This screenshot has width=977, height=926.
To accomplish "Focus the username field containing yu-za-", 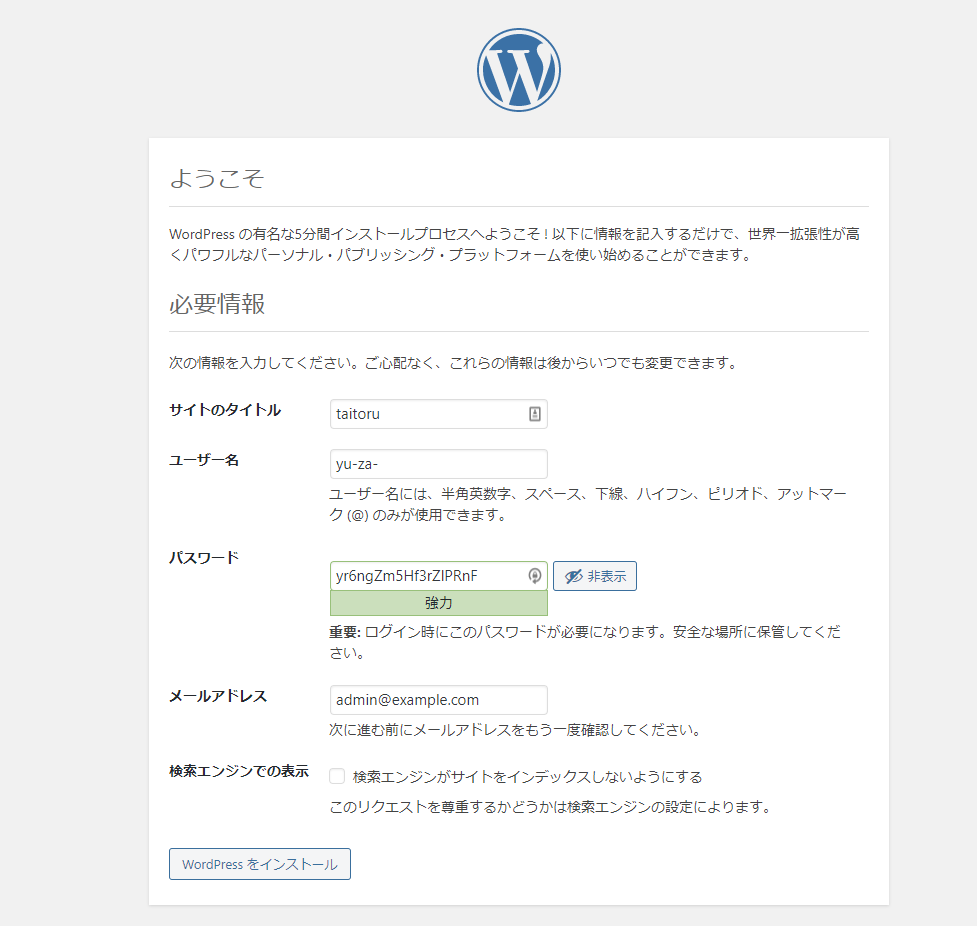I will [439, 464].
